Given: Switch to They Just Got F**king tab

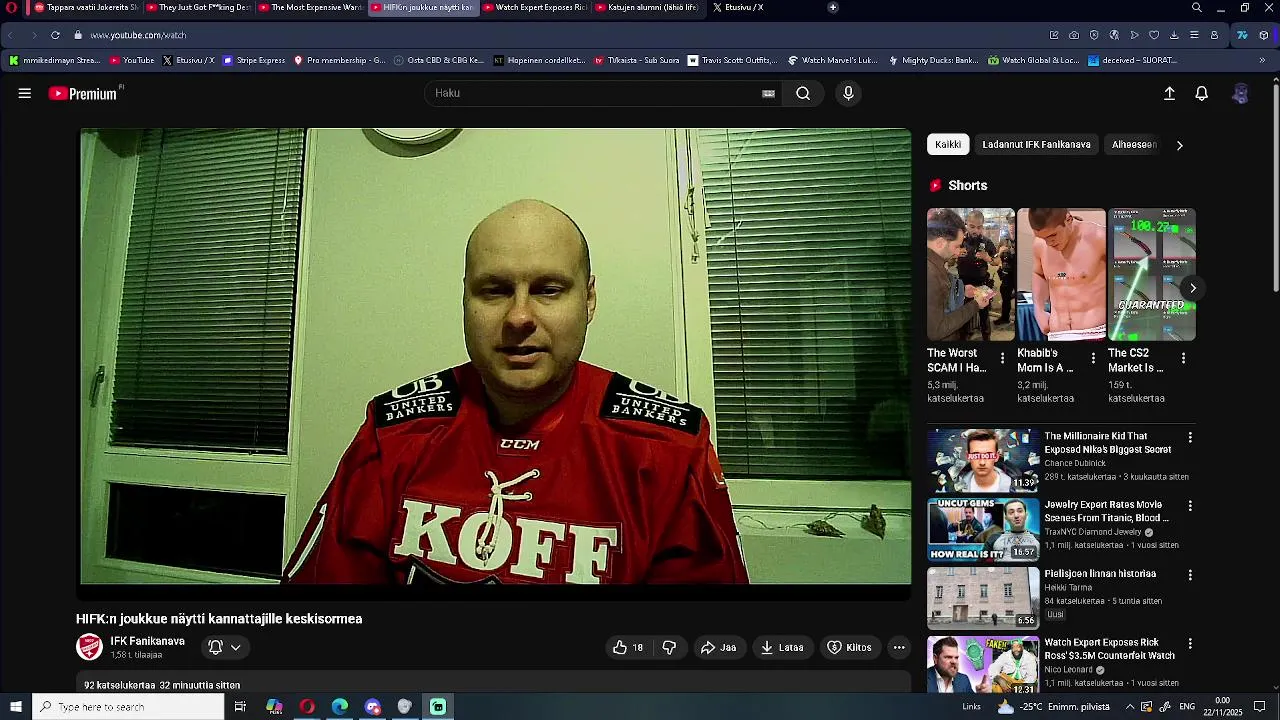Looking at the screenshot, I should (x=198, y=7).
